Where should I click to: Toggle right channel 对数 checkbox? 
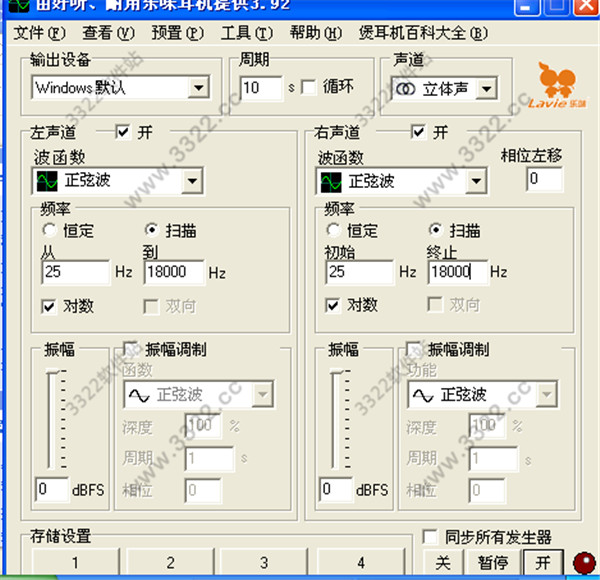click(333, 305)
